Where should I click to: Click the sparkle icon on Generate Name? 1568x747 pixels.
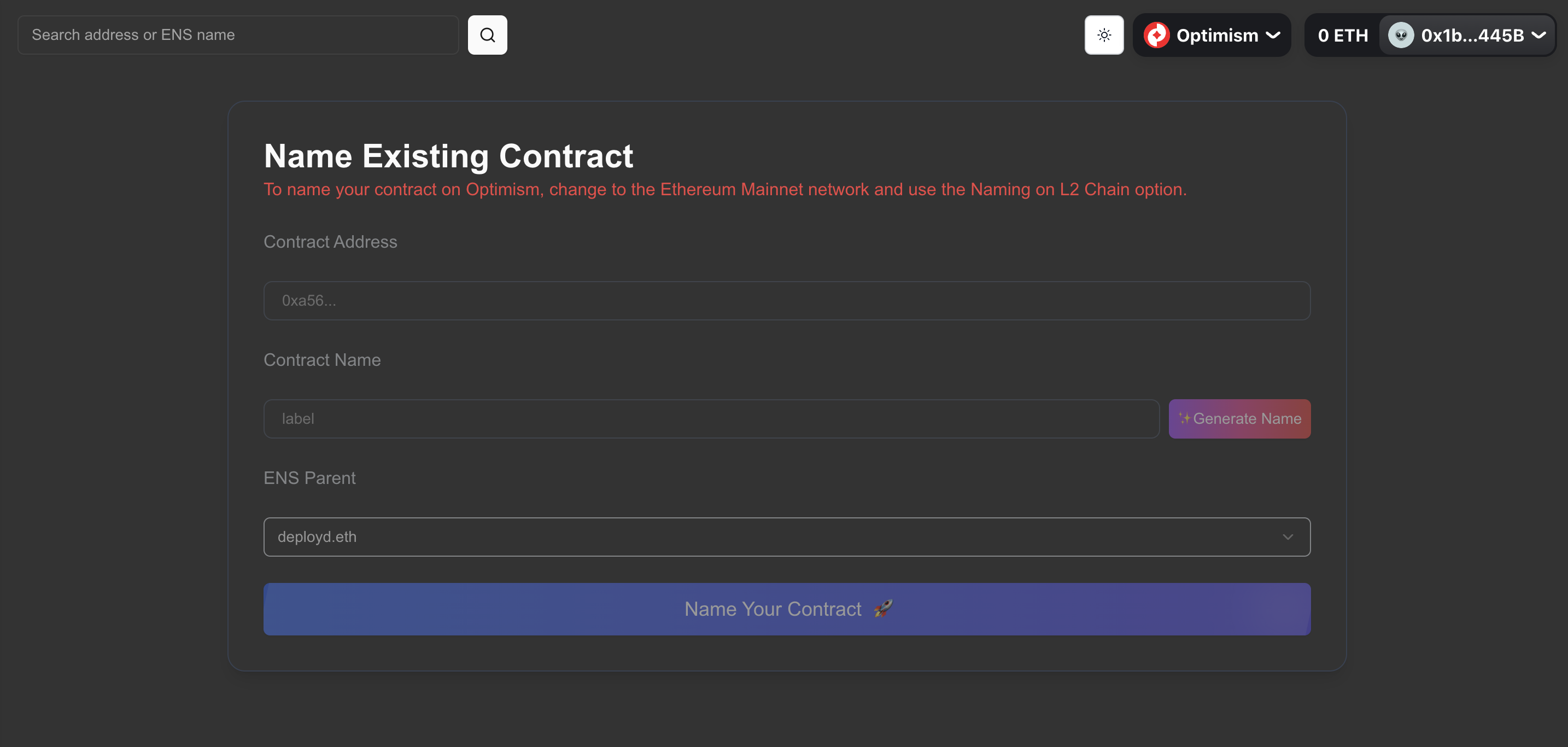click(1184, 418)
